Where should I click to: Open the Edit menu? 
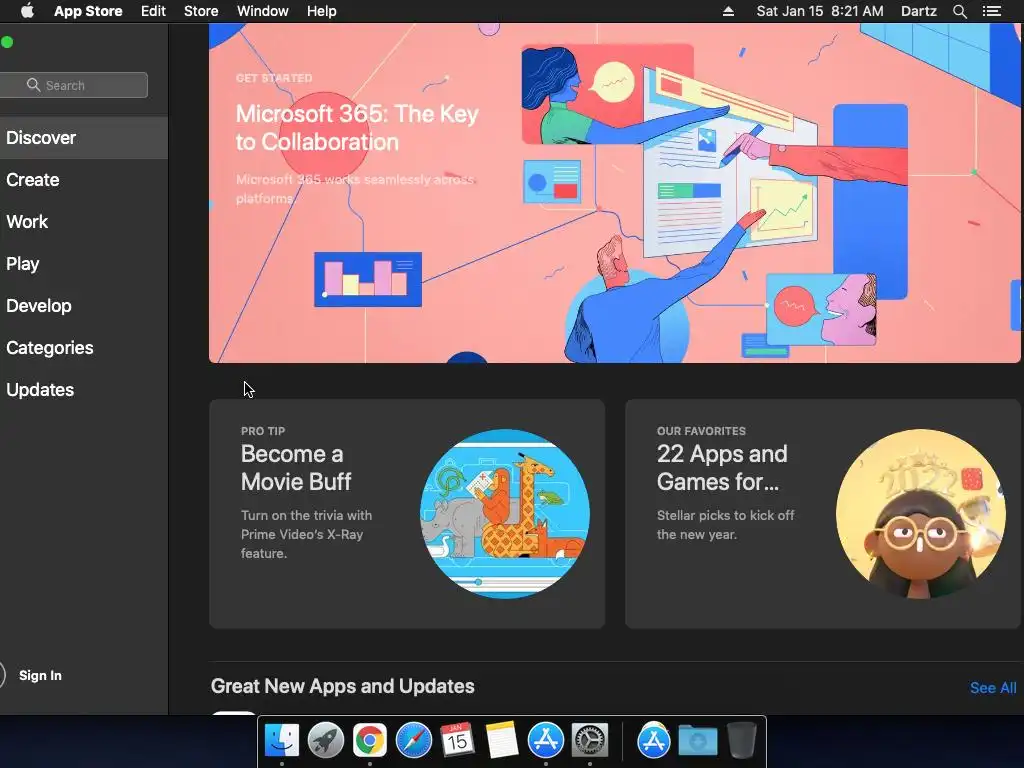(153, 11)
